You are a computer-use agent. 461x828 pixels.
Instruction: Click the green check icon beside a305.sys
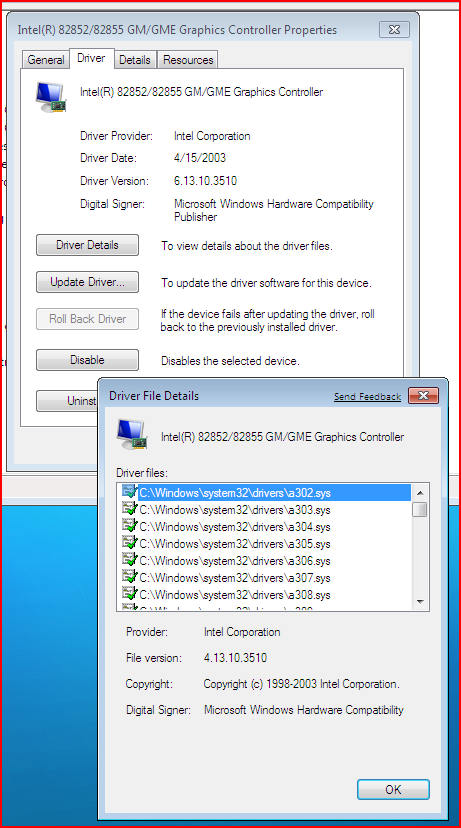(x=129, y=543)
